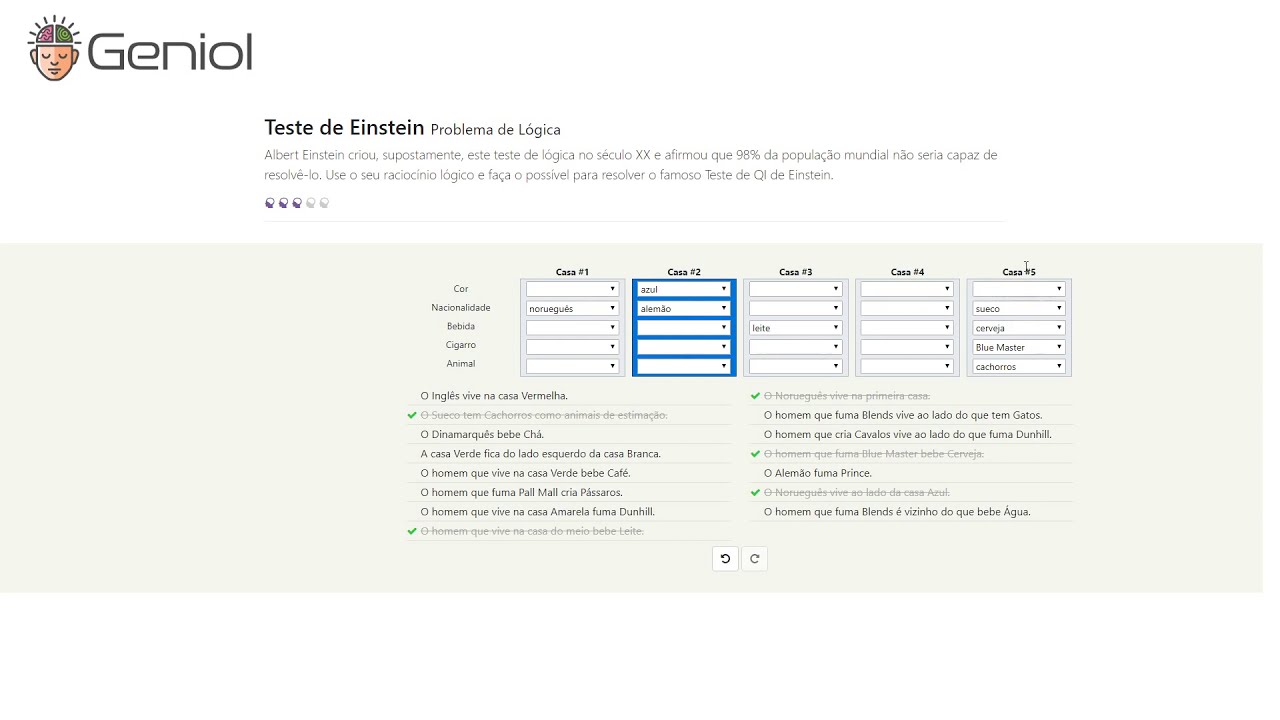Open Casa #4 Animal dropdown
Viewport: 1280px width, 720px height.
point(907,366)
